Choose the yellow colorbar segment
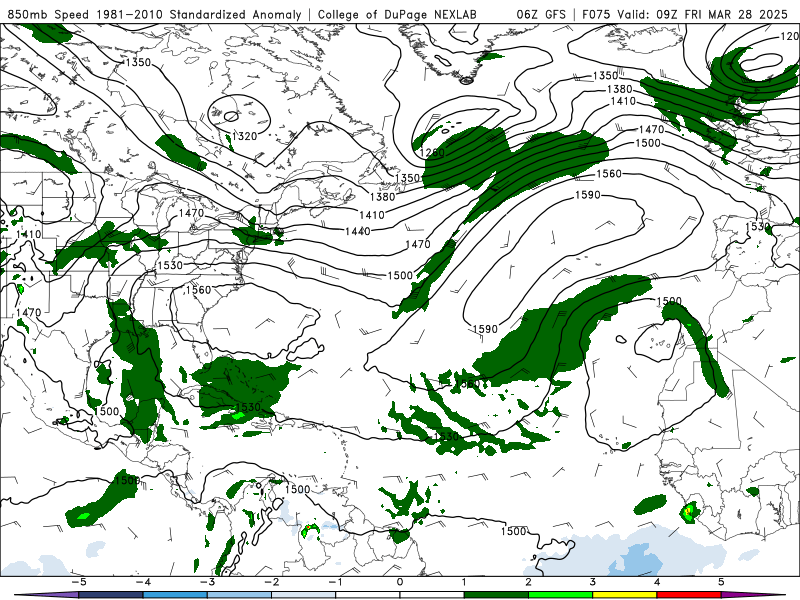800x600 pixels. (x=625, y=595)
